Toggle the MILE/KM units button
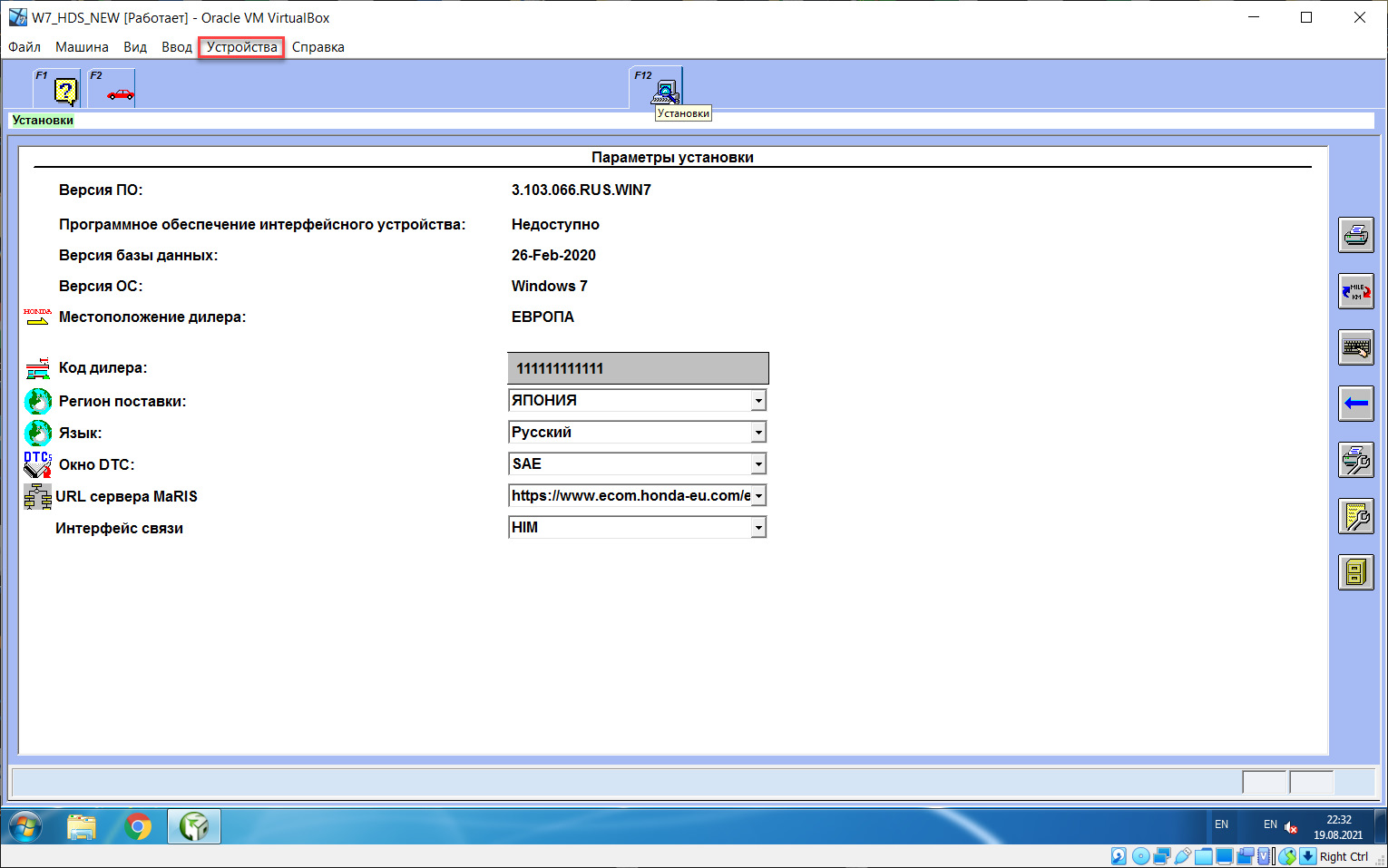 click(x=1356, y=291)
